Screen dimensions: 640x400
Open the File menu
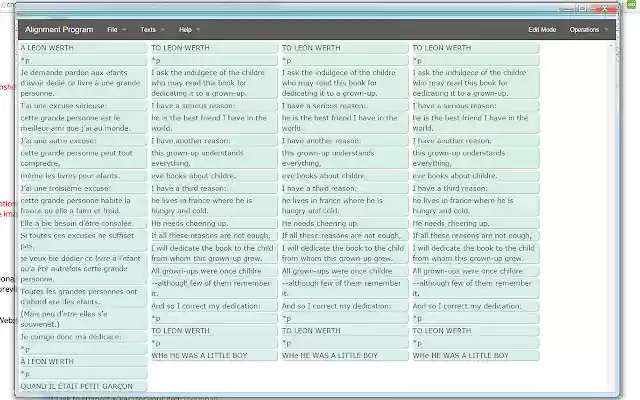pos(116,29)
